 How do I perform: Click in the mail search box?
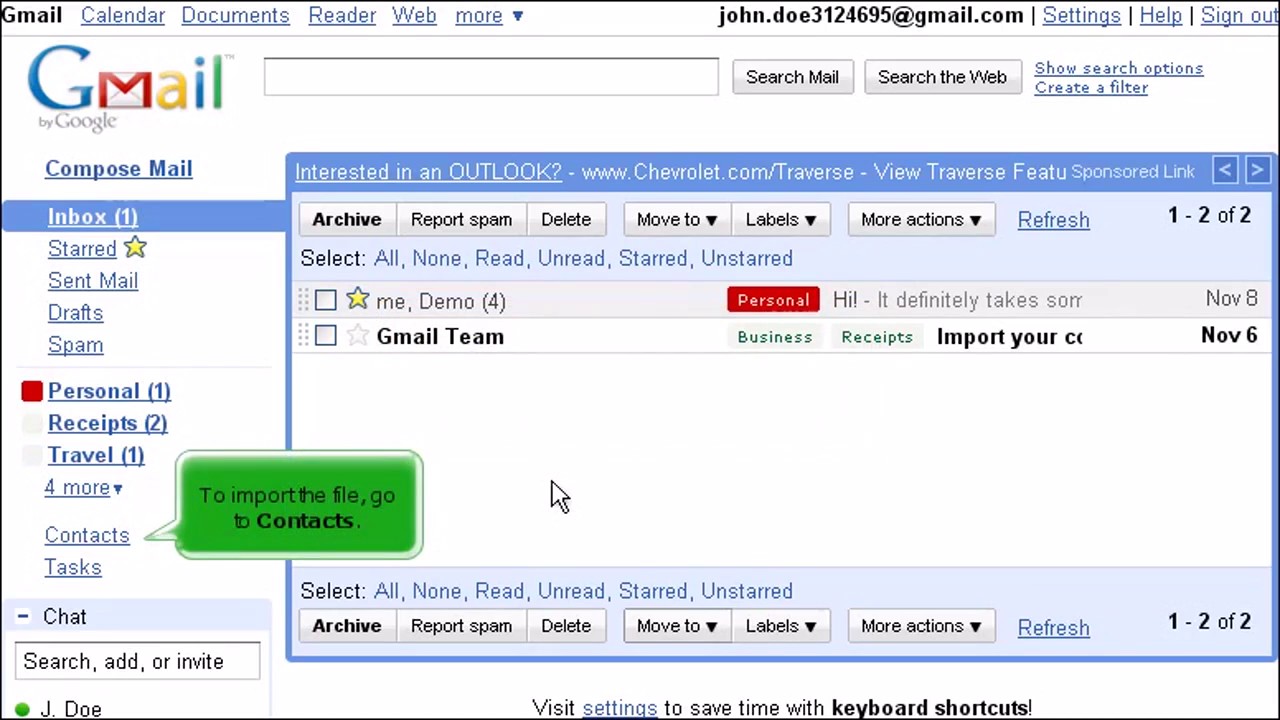click(491, 77)
